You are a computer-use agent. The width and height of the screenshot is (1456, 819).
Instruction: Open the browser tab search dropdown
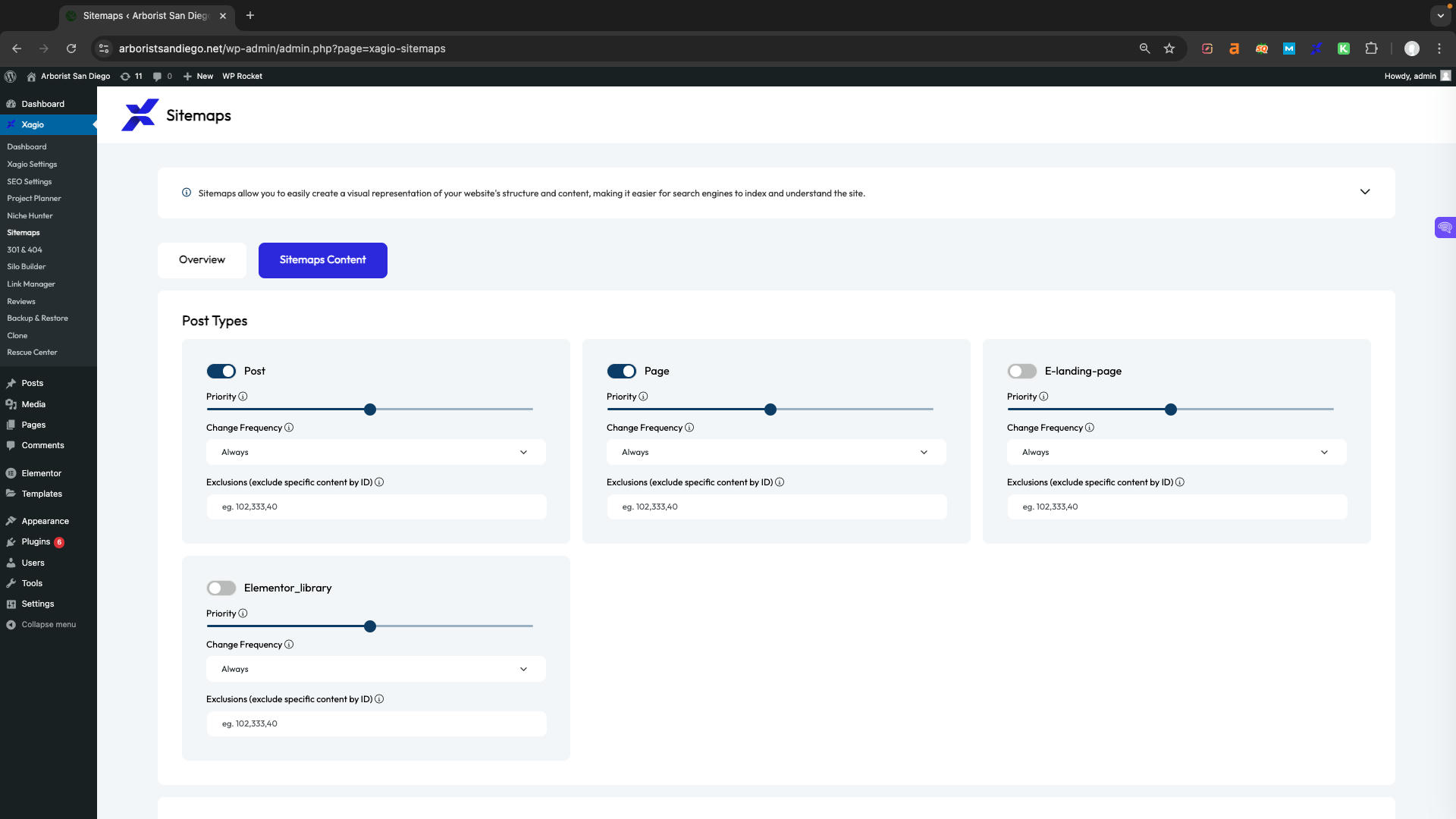click(x=1440, y=15)
